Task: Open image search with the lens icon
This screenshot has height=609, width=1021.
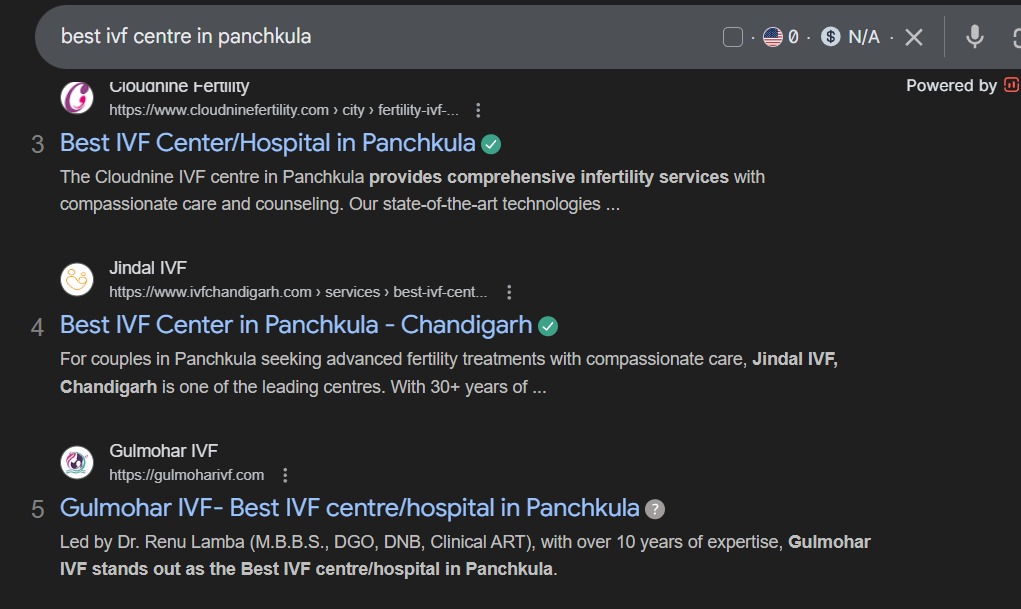Action: 1013,37
